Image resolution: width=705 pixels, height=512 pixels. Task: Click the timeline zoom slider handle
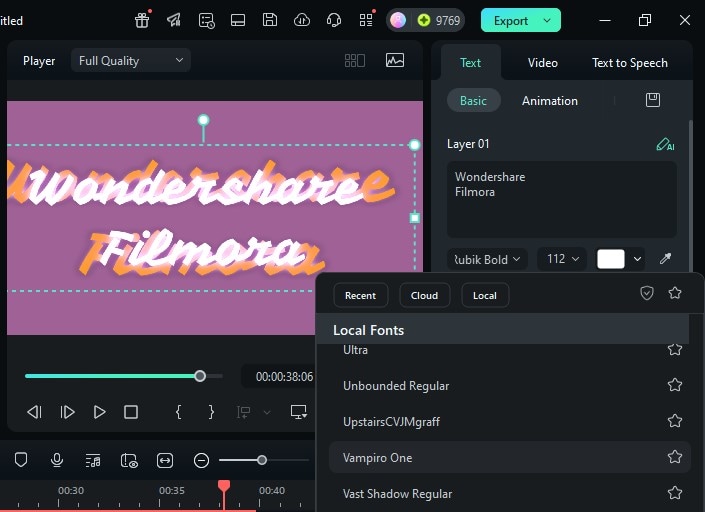[x=262, y=460]
